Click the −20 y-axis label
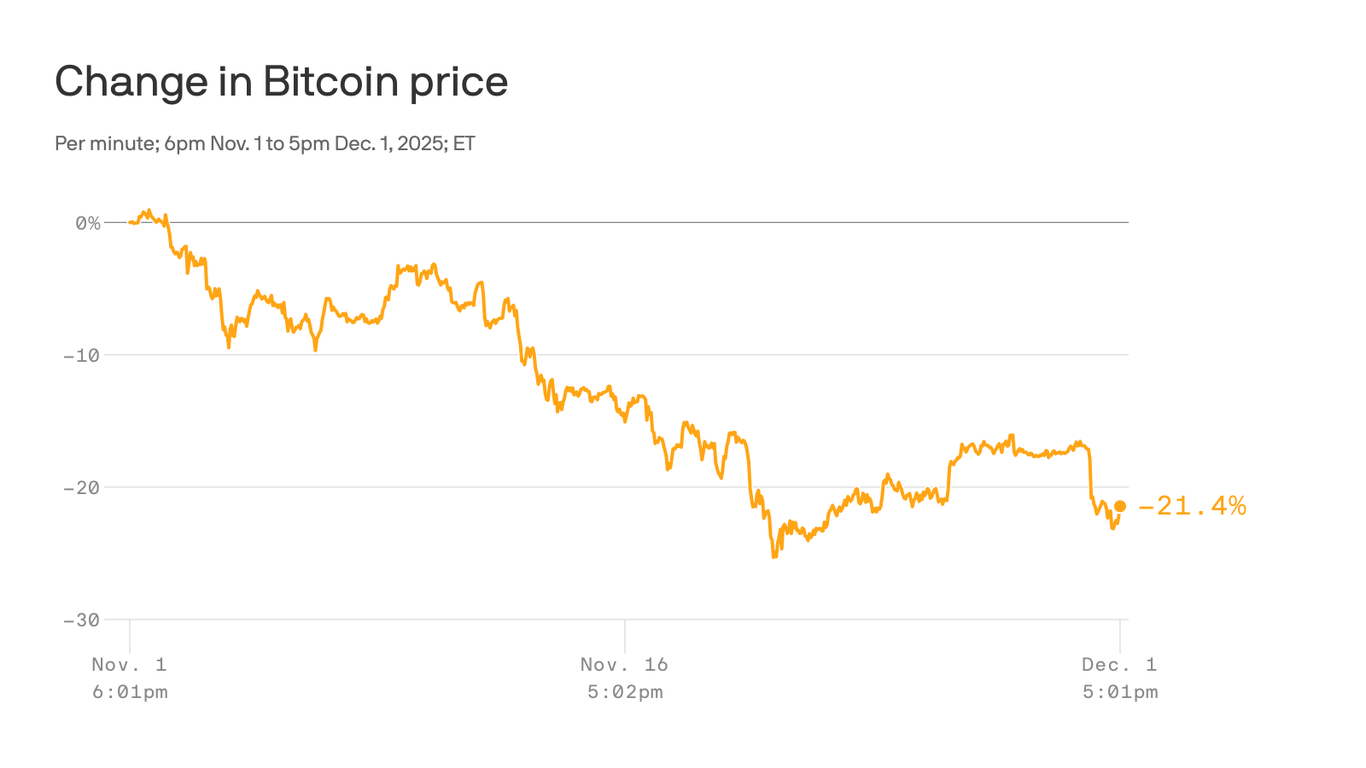The height and width of the screenshot is (768, 1366). pyautogui.click(x=81, y=488)
